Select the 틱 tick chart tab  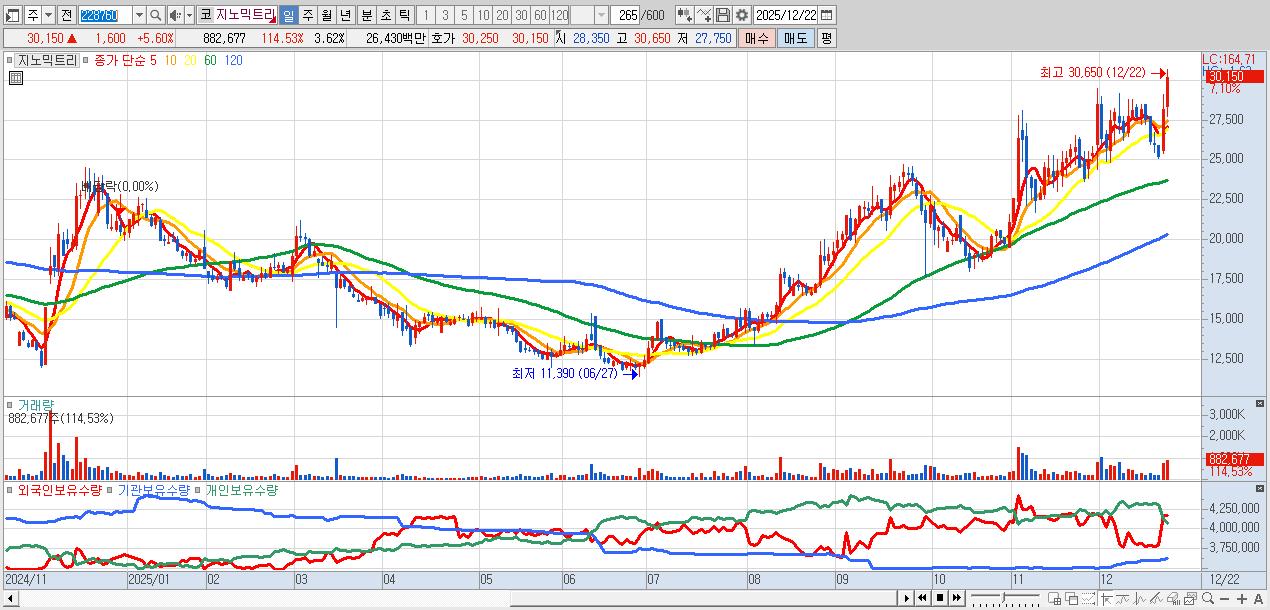coord(404,15)
